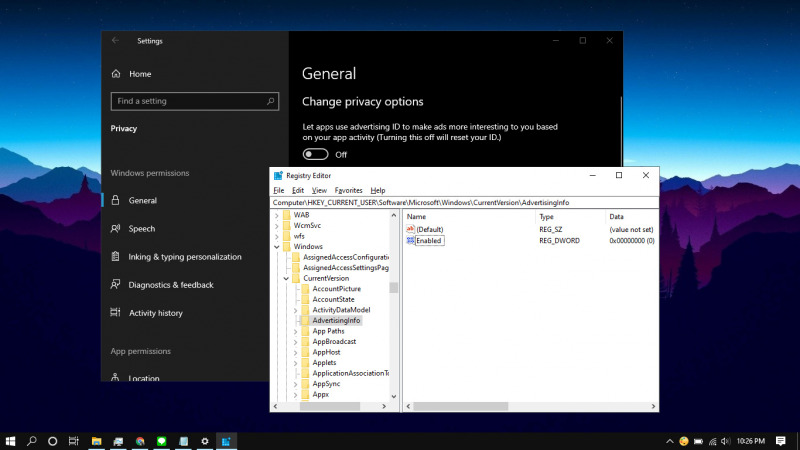The image size is (800, 450).
Task: Open the File menu in Registry Editor
Action: (x=279, y=190)
